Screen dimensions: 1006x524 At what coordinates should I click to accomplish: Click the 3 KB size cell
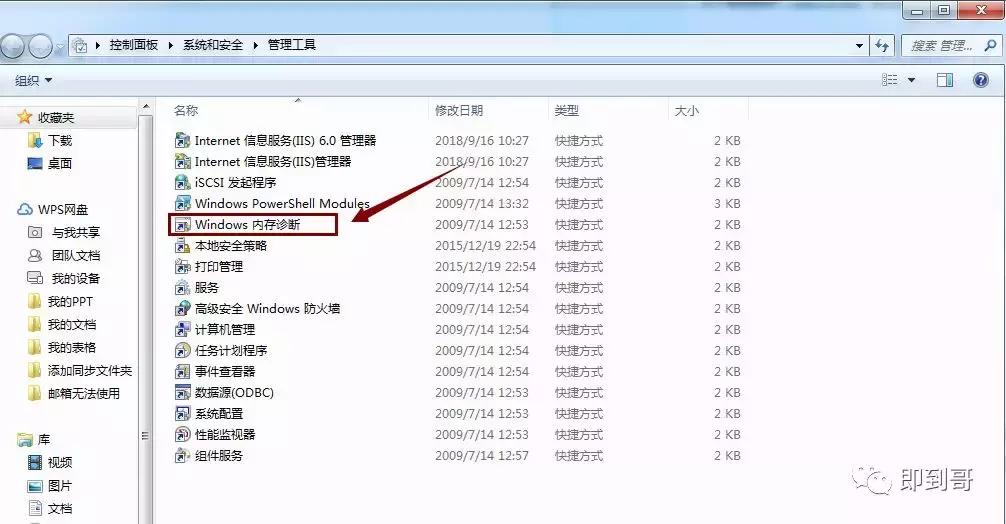[727, 204]
